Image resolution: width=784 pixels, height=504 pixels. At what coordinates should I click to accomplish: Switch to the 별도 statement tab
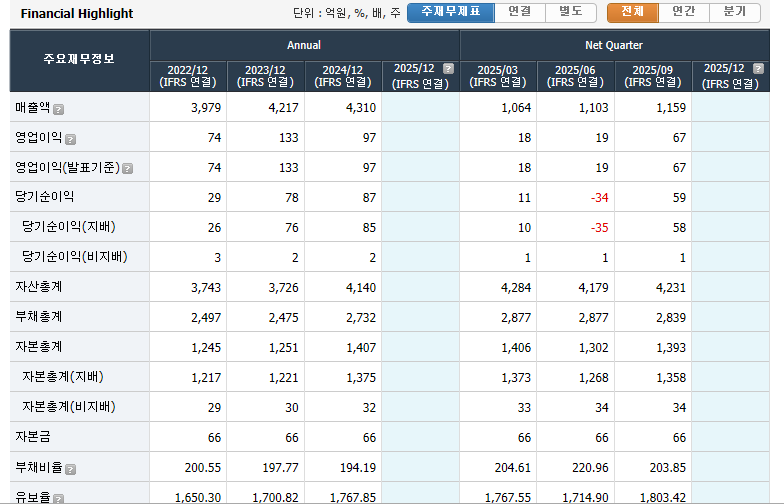click(571, 12)
